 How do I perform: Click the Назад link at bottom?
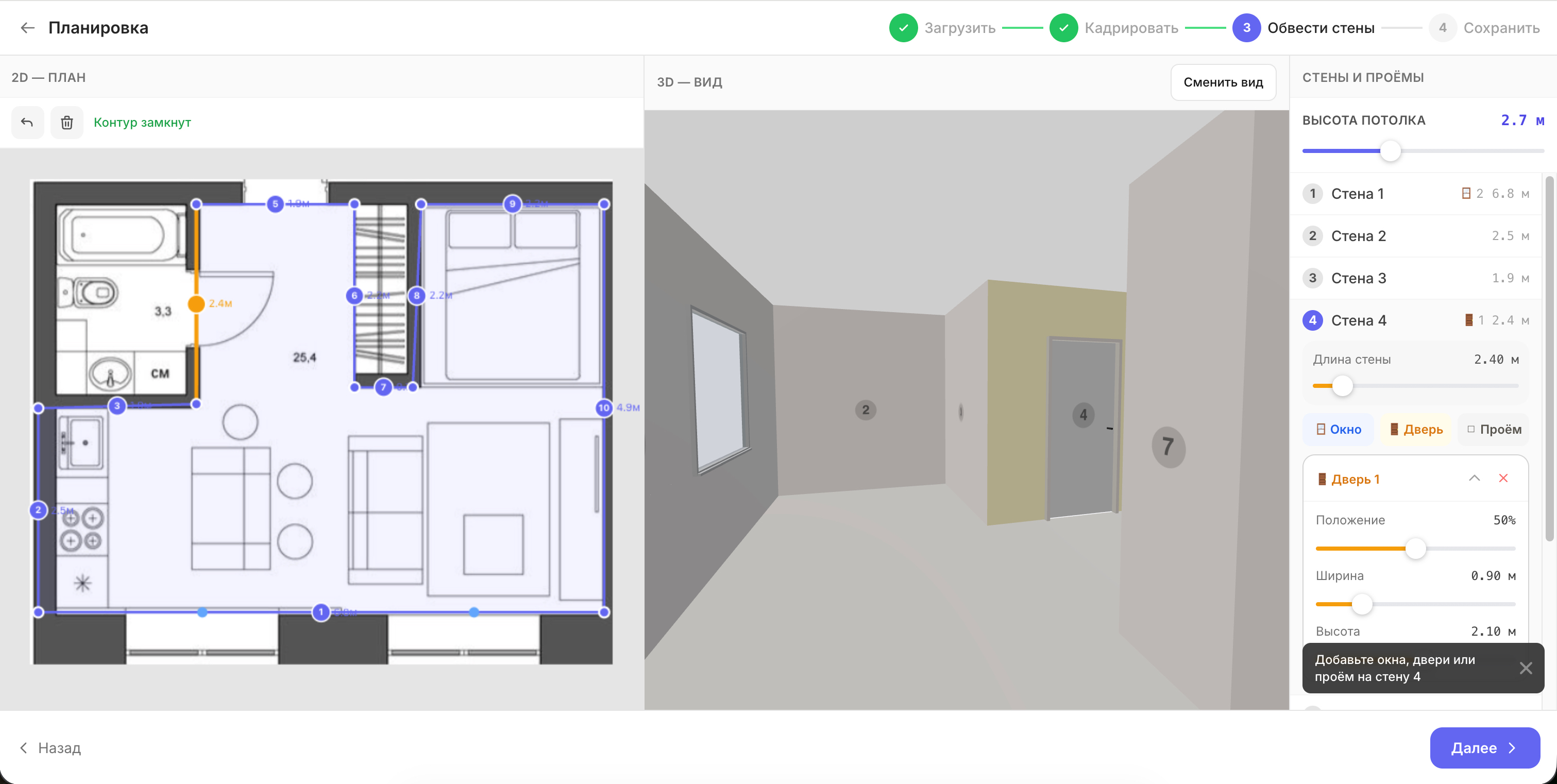tap(50, 748)
